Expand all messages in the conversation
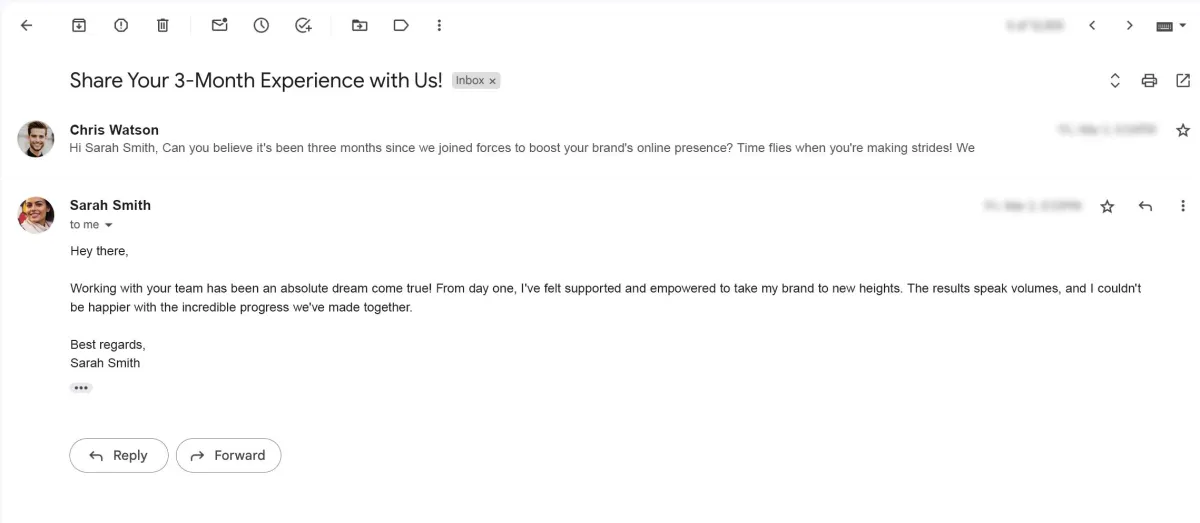The width and height of the screenshot is (1200, 523). click(1115, 81)
